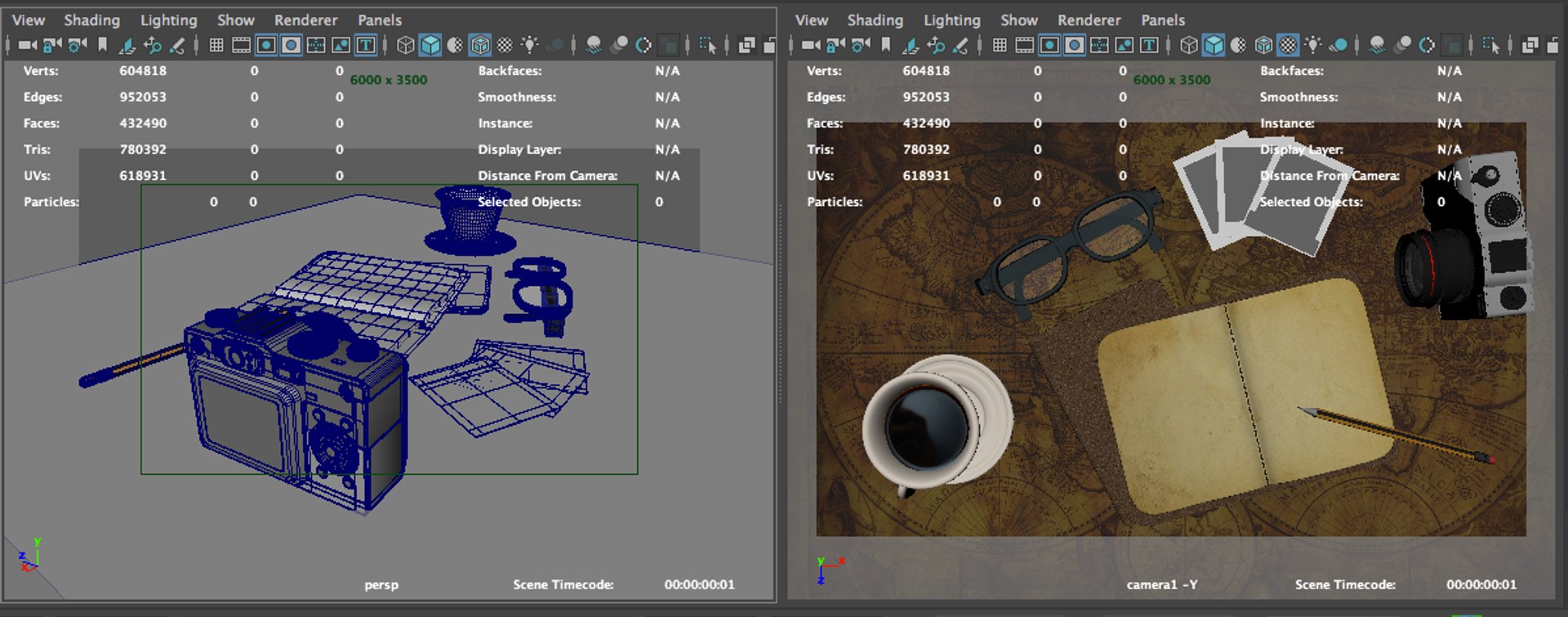Click '6000 x 3500' resolution text in persp panel
Screen dimensions: 1568x617
389,79
